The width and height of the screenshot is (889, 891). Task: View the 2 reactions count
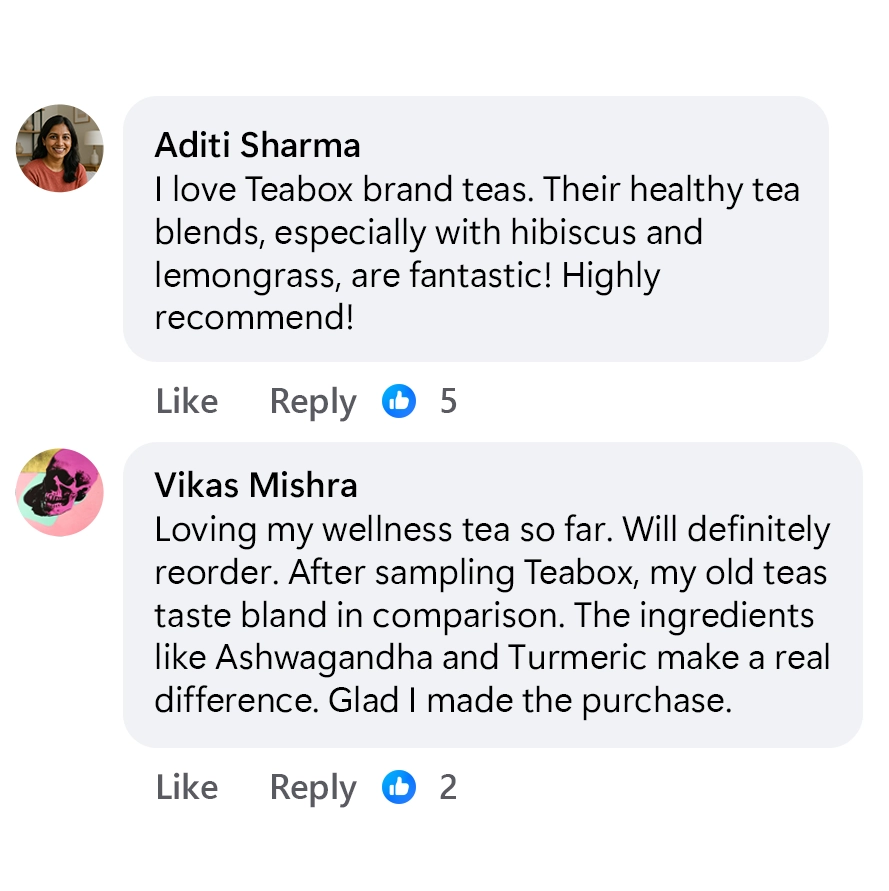(448, 788)
